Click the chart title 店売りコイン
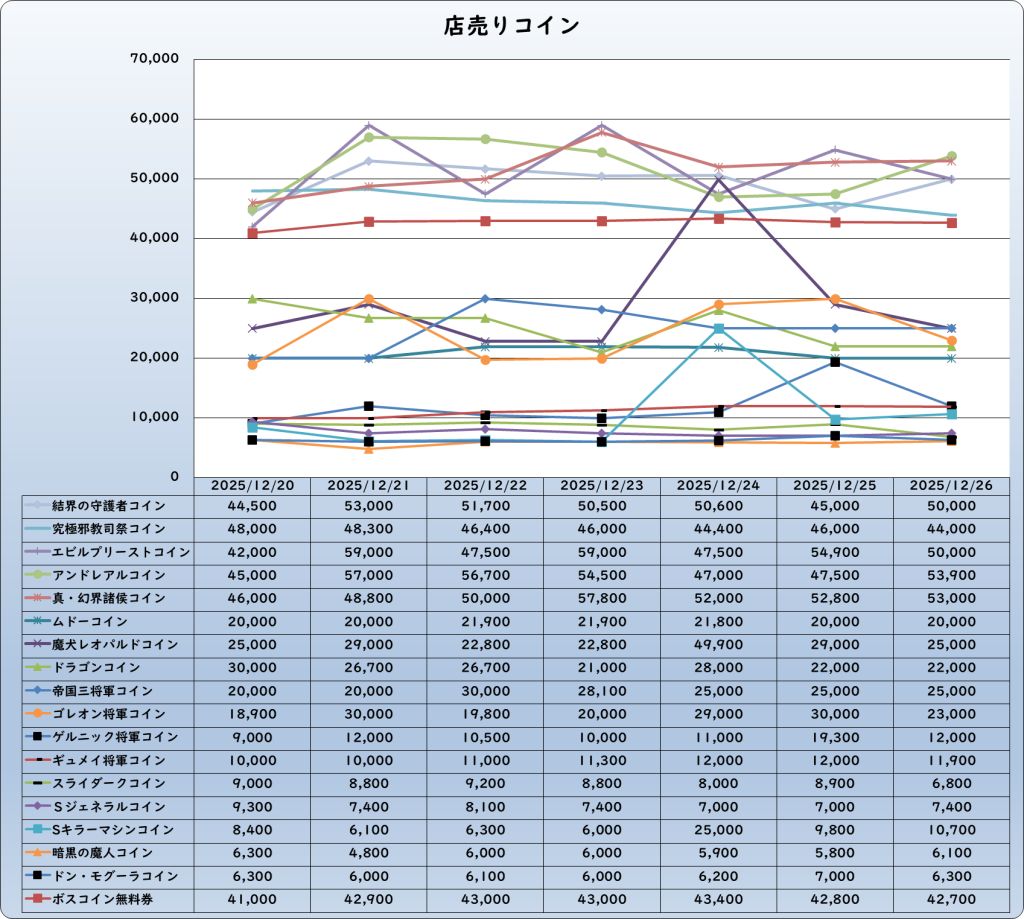This screenshot has height=919, width=1024. 511,27
